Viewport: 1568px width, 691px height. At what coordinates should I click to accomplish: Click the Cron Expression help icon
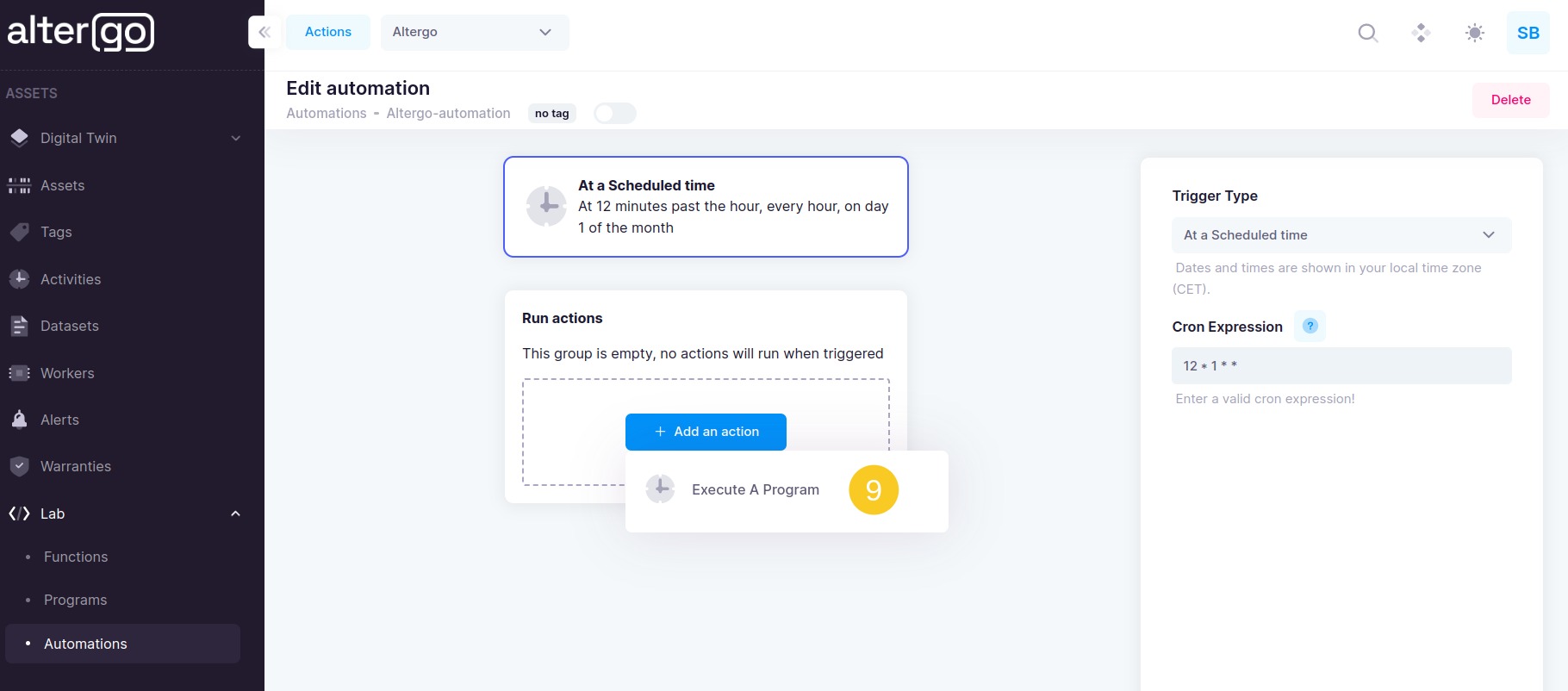[x=1310, y=327]
